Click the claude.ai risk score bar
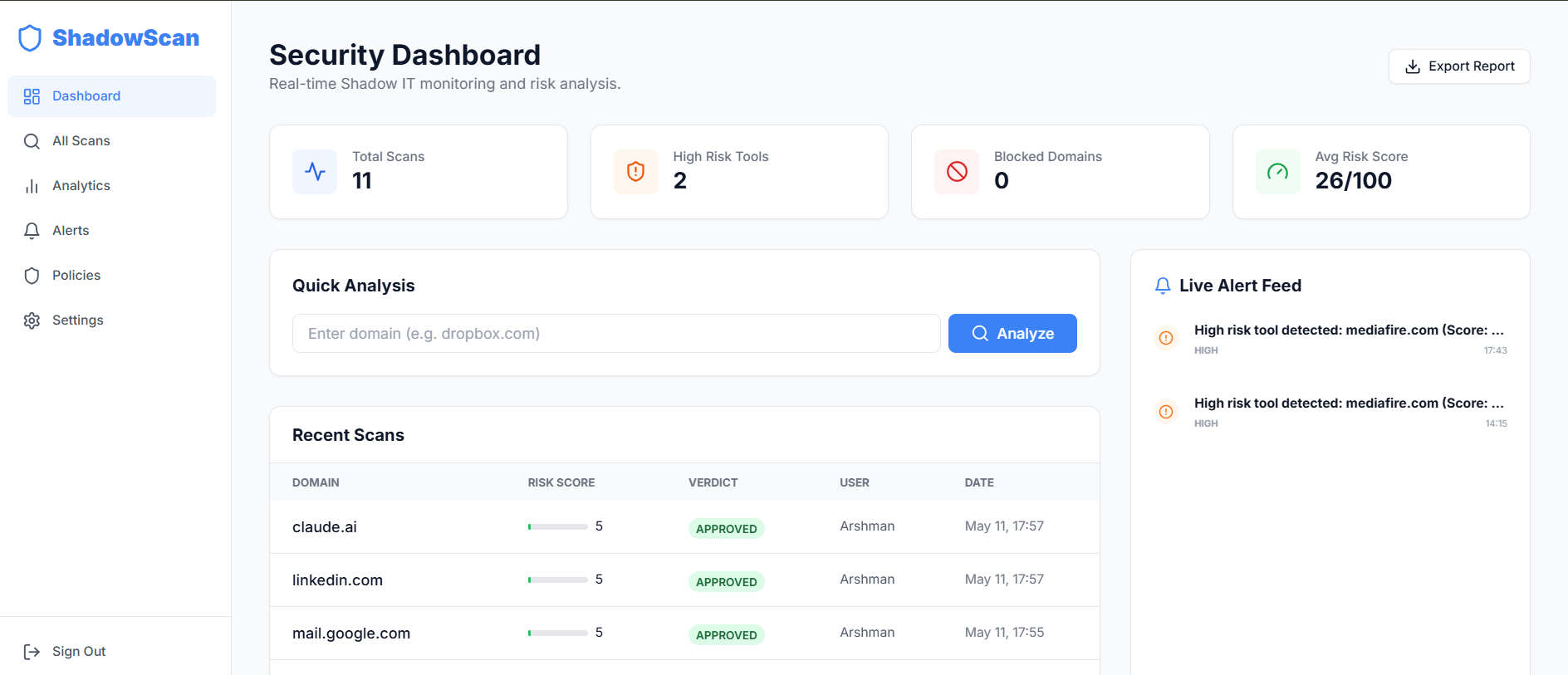Screen dimensions: 1568x675 click(x=557, y=526)
